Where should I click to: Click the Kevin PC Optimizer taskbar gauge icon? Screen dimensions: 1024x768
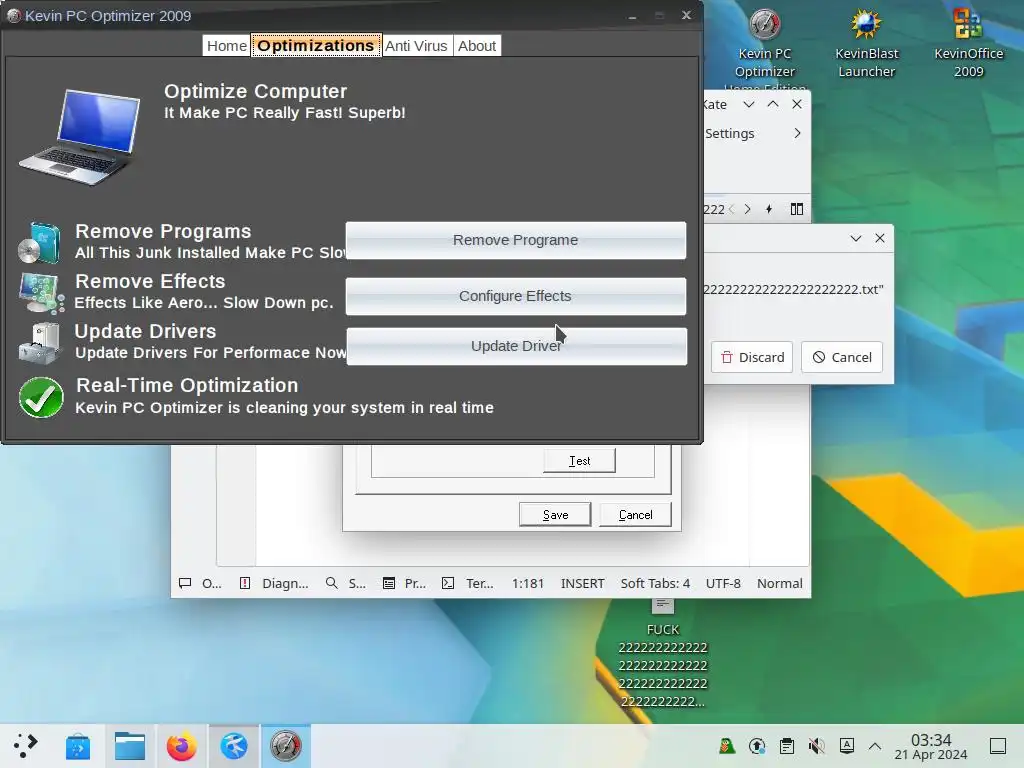(285, 746)
